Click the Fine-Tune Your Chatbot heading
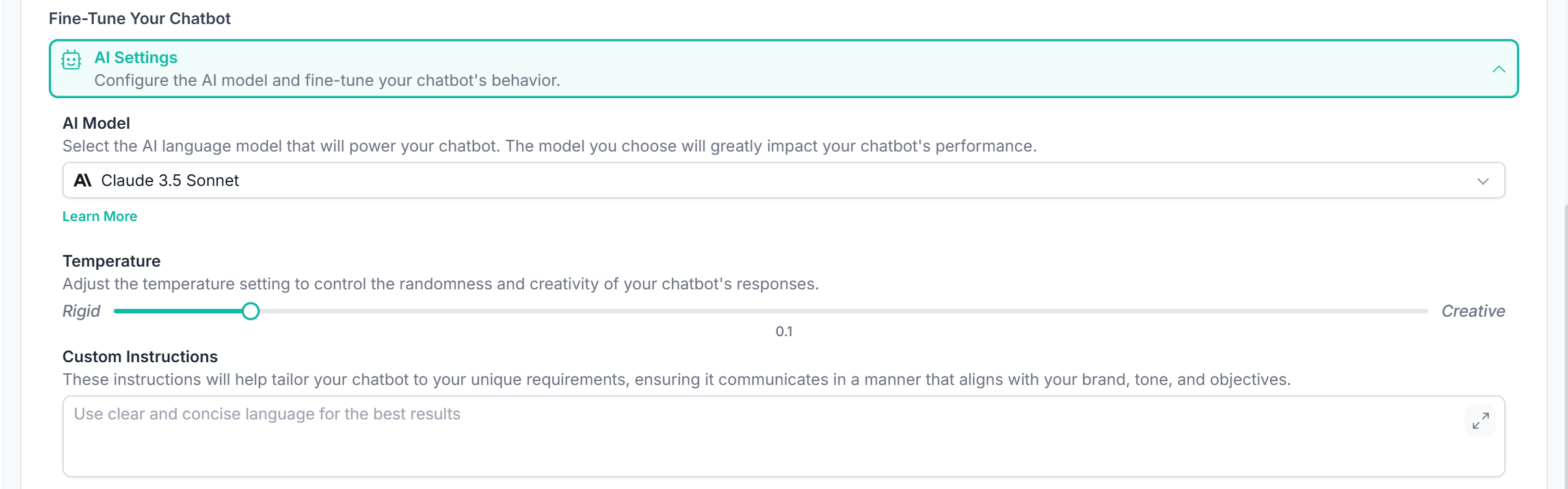The width and height of the screenshot is (1568, 489). pos(140,19)
